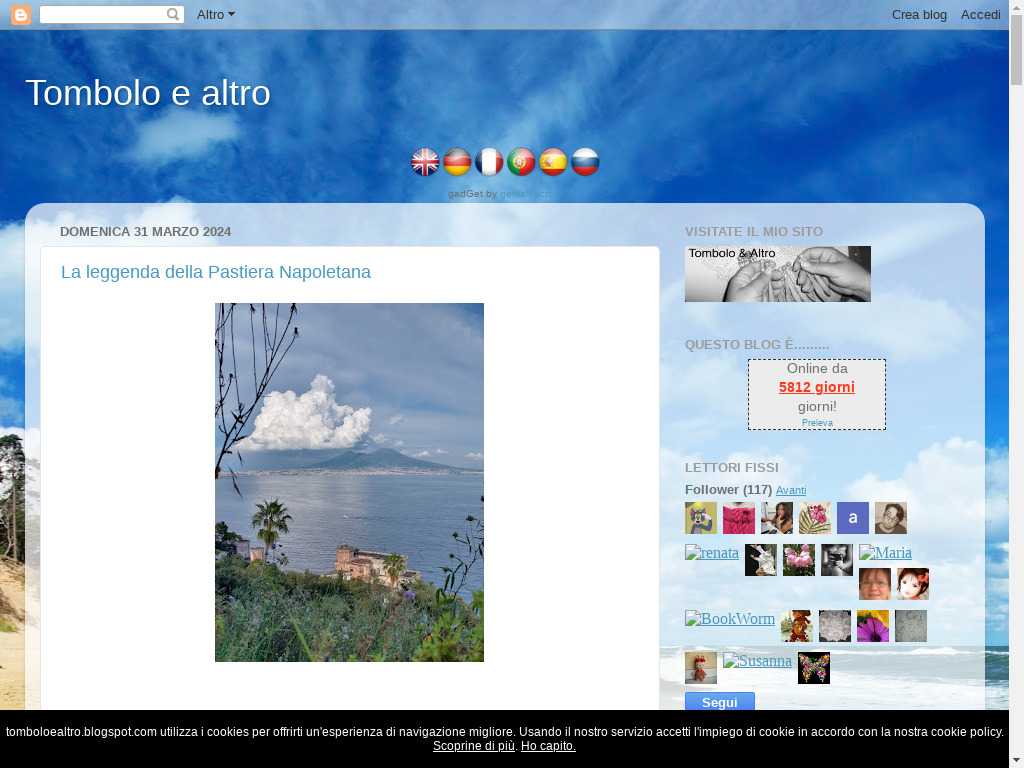Select the German flag translation

457,162
